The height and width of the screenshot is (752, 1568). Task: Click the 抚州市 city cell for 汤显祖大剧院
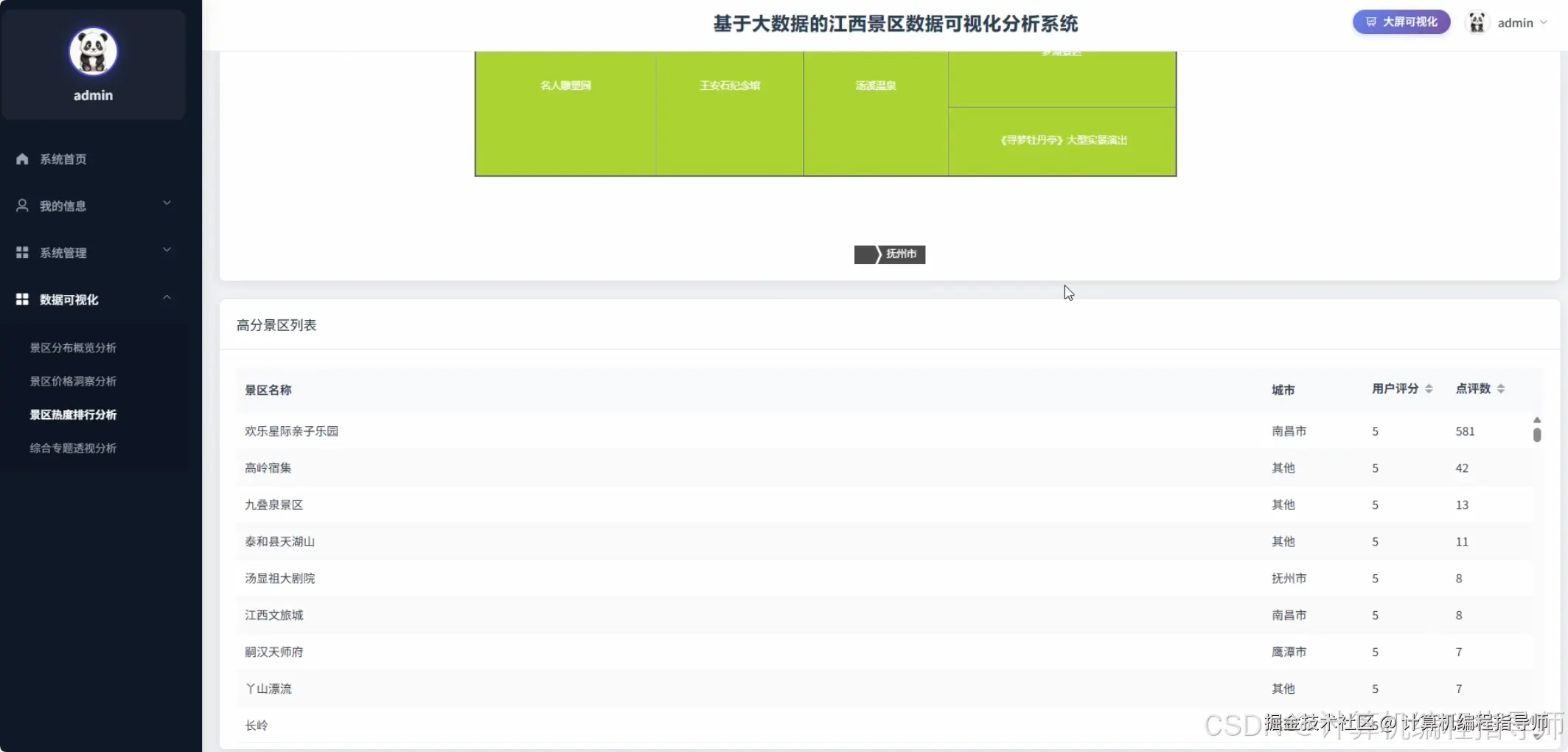tap(1289, 579)
